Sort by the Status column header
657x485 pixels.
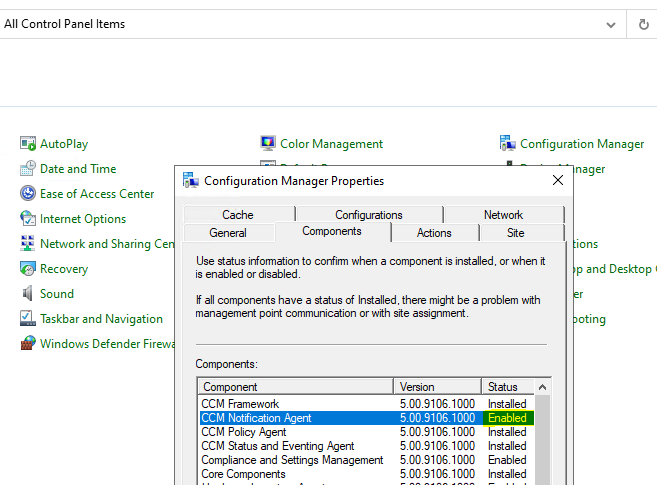pos(508,387)
